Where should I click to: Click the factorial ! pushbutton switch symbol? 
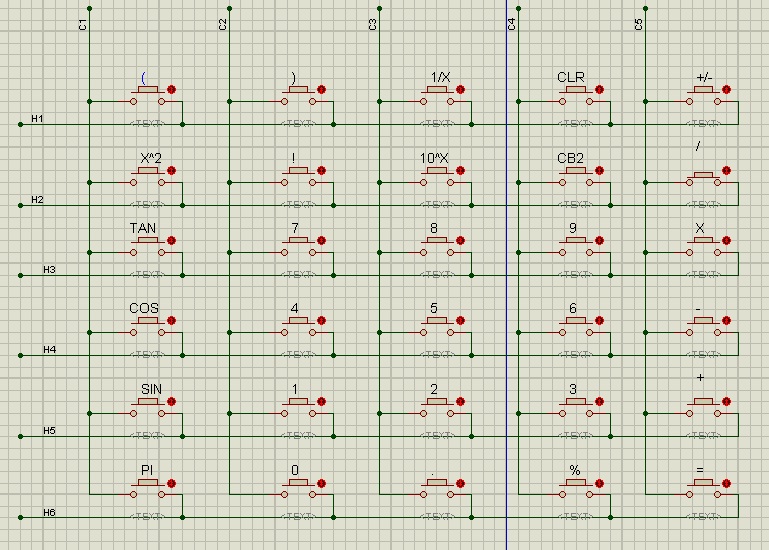click(298, 177)
